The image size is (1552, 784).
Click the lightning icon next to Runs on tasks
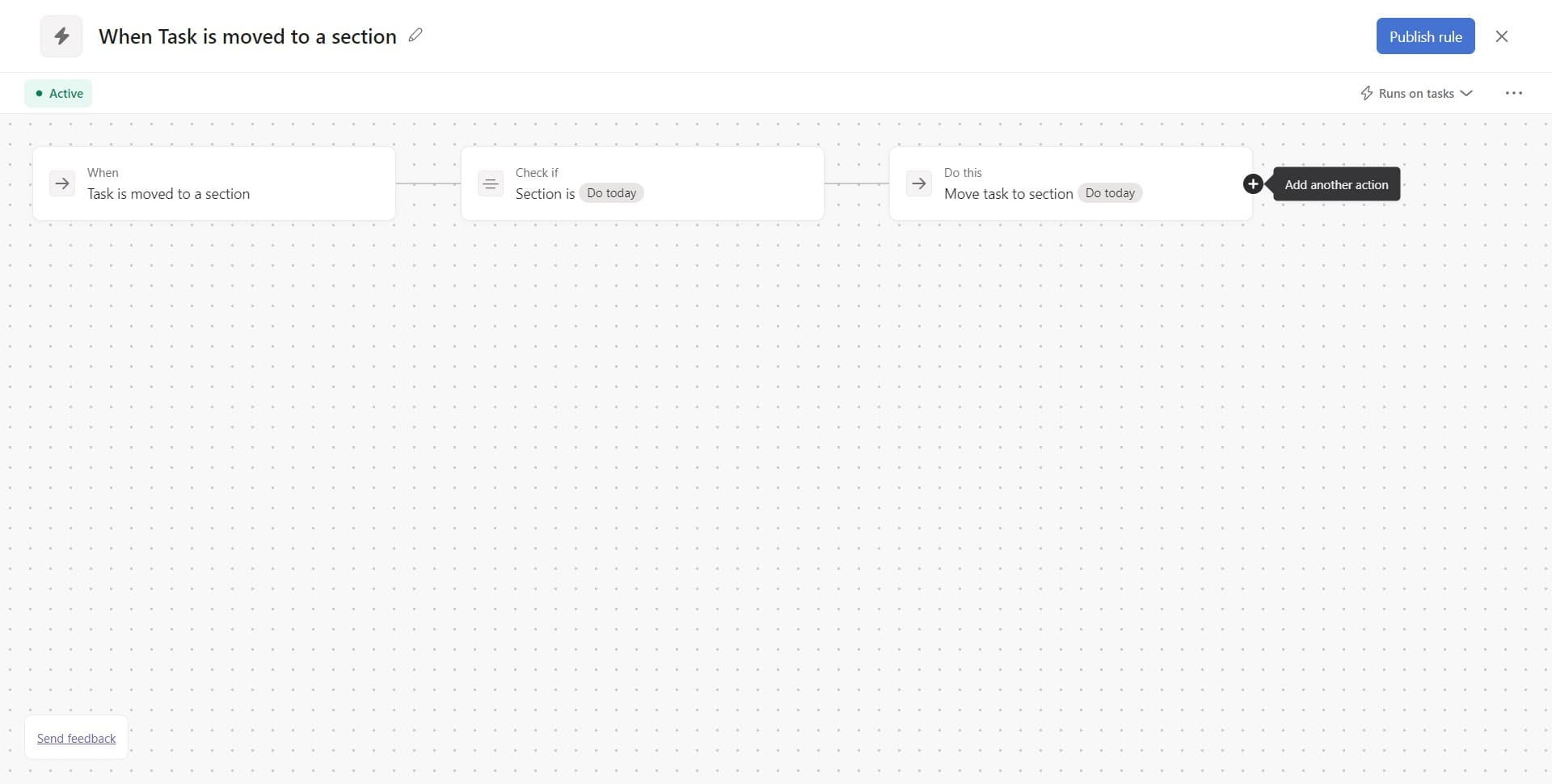[1366, 93]
